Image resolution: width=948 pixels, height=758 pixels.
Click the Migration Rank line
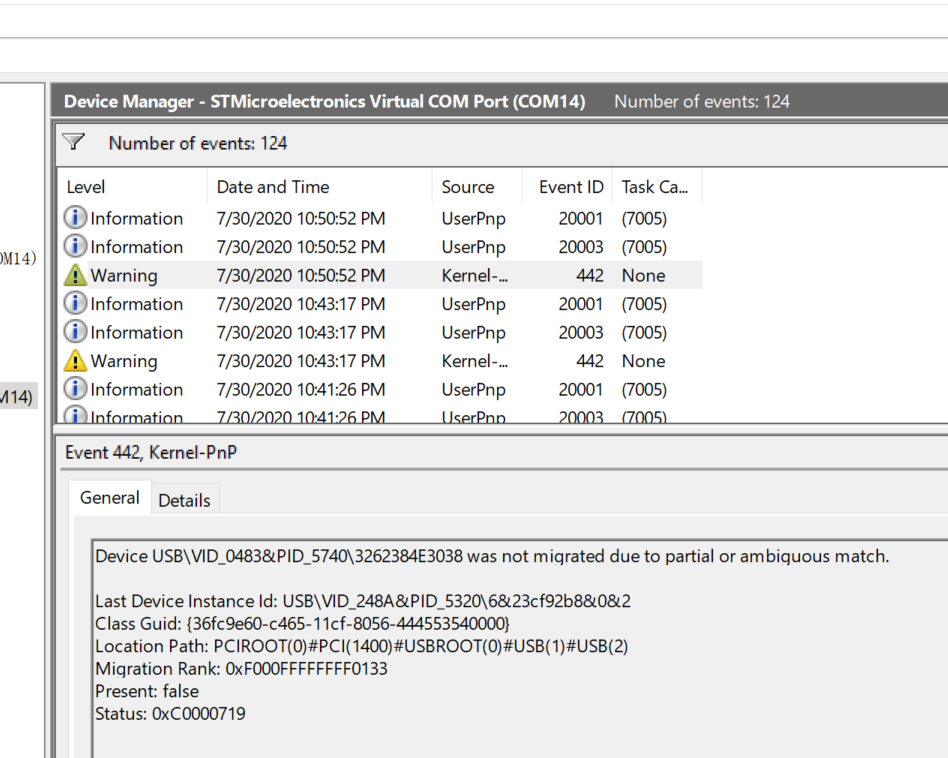click(x=241, y=669)
